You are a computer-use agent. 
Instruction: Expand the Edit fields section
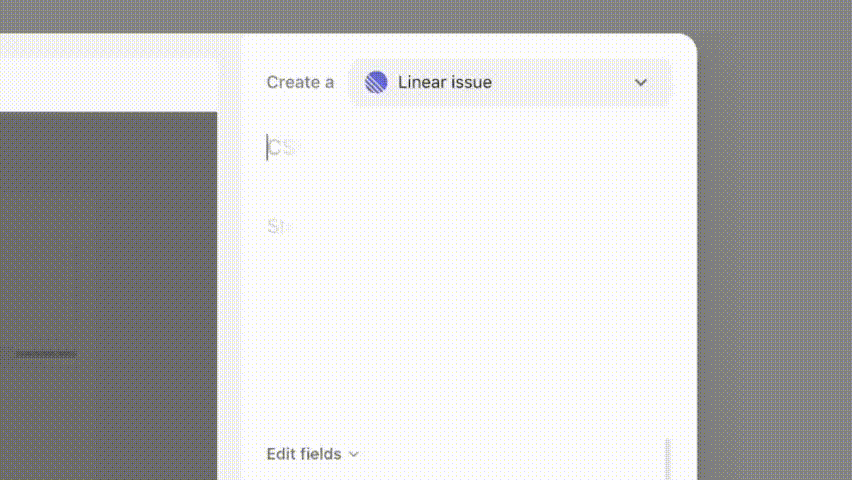click(x=312, y=454)
